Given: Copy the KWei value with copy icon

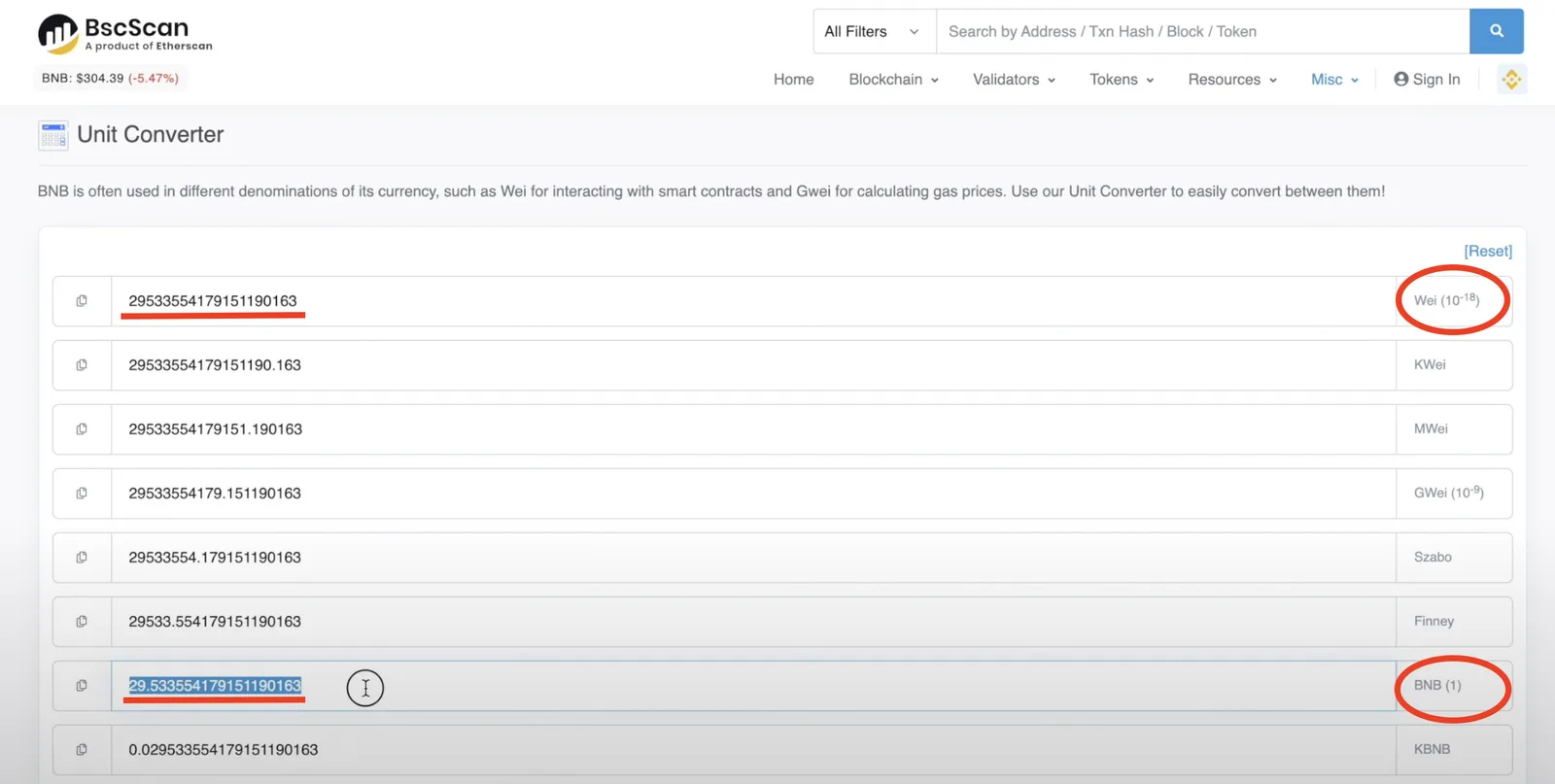Looking at the screenshot, I should [82, 365].
